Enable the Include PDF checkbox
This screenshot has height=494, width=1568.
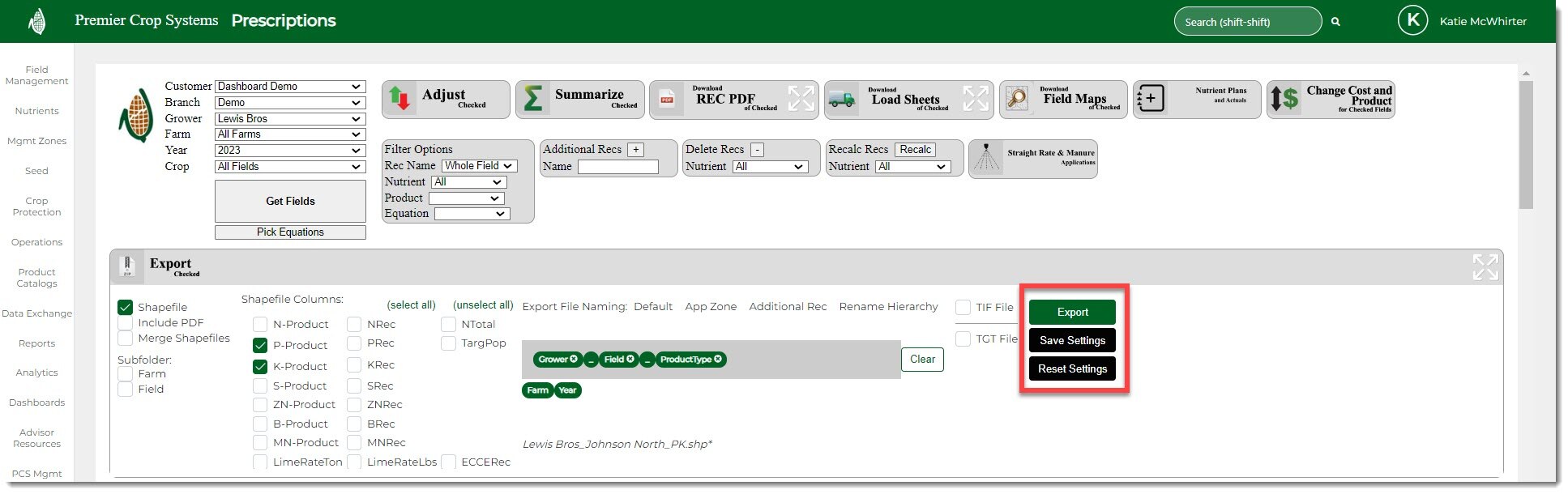pyautogui.click(x=125, y=322)
